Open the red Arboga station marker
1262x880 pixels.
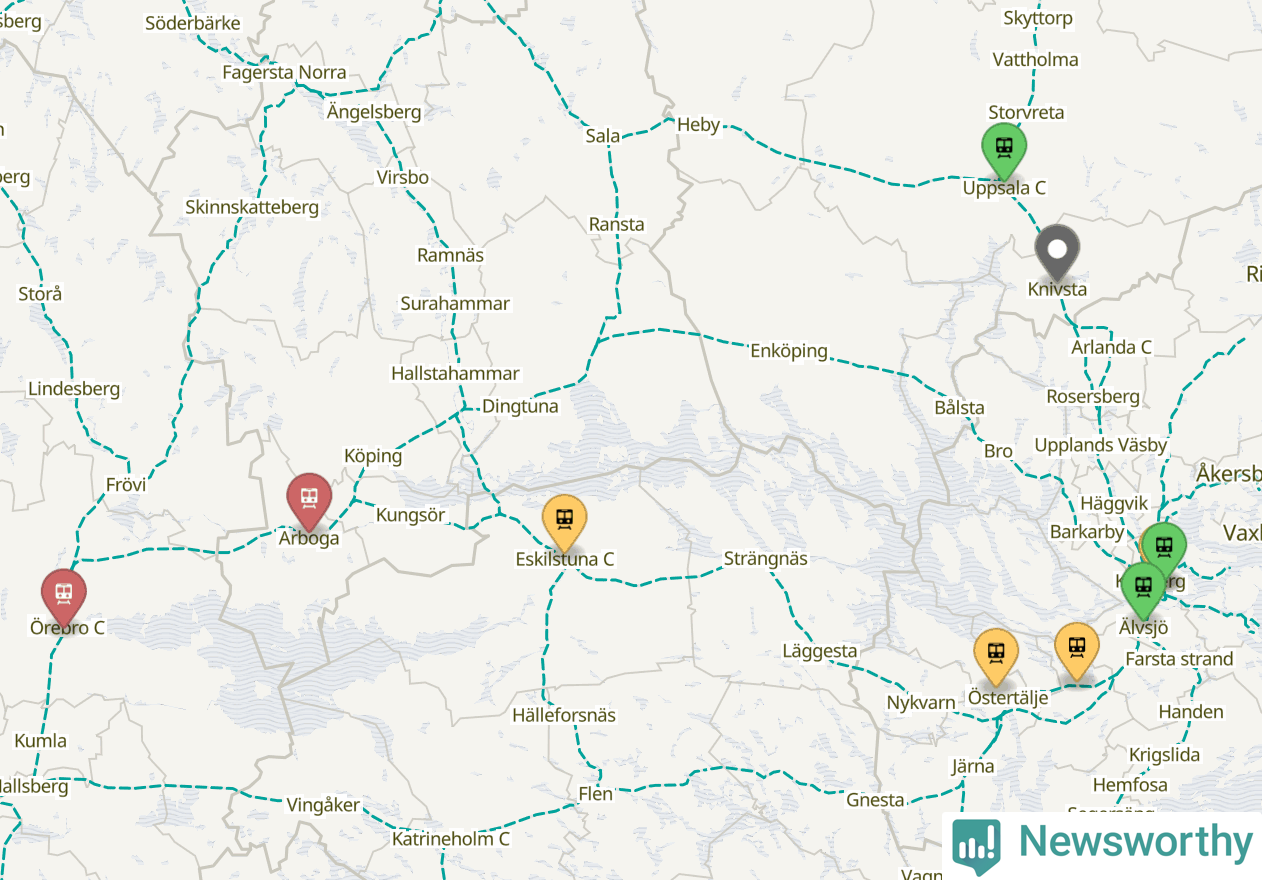coord(309,499)
